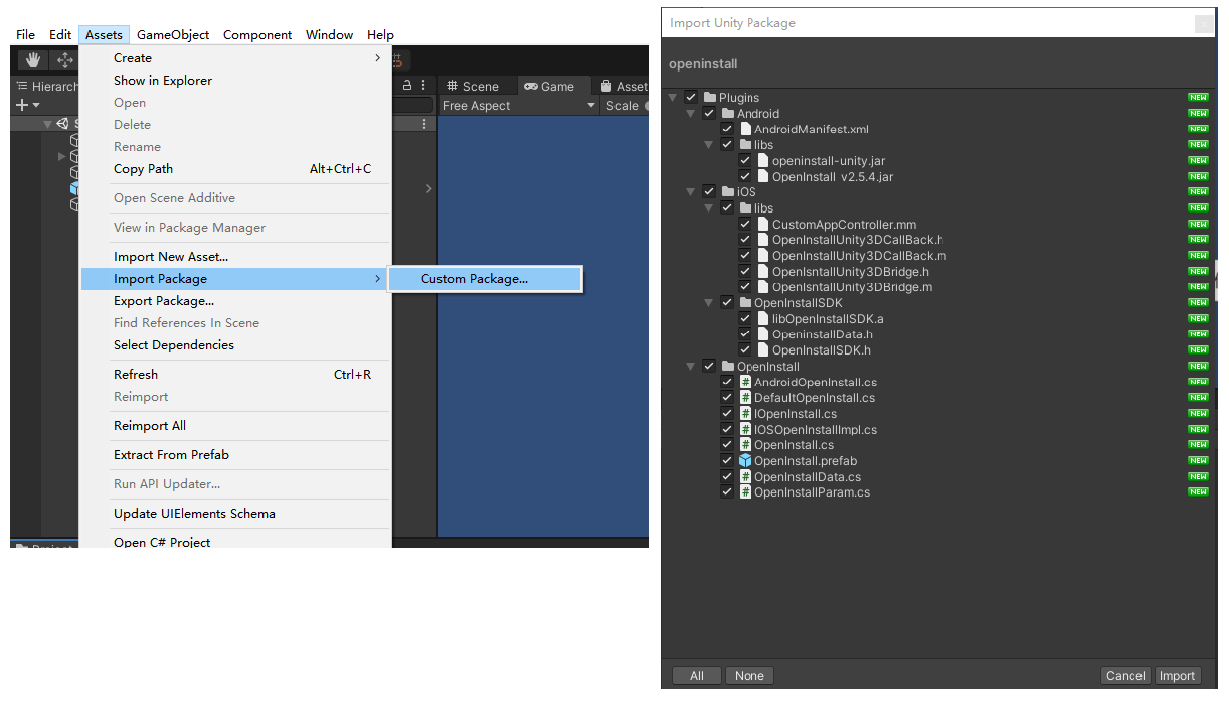
Task: Toggle checkbox for OpenInstallUnity3DCallBack.h
Action: pos(745,240)
